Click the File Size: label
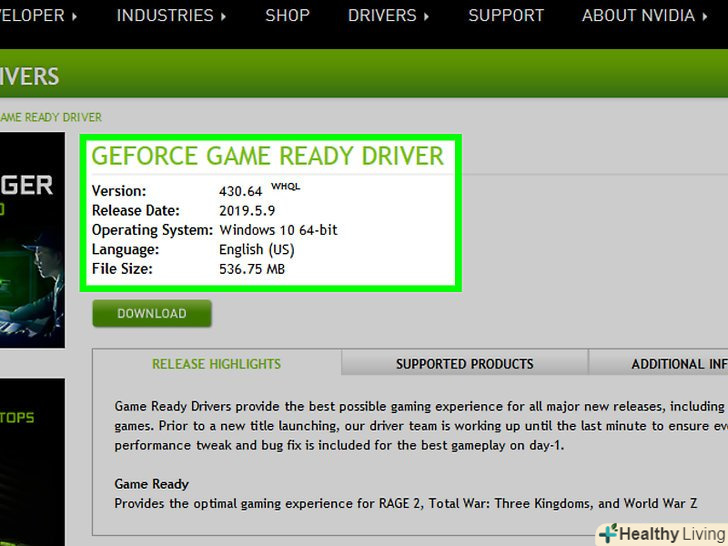 tap(122, 269)
